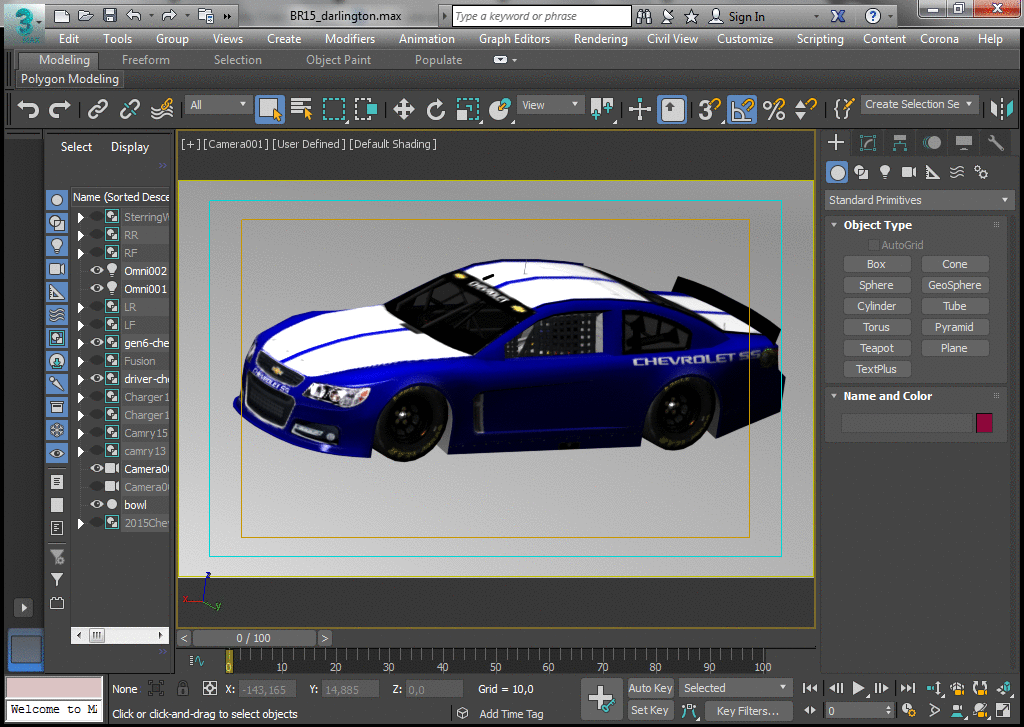Toggle Angle Snap button
1024x727 pixels.
742,108
